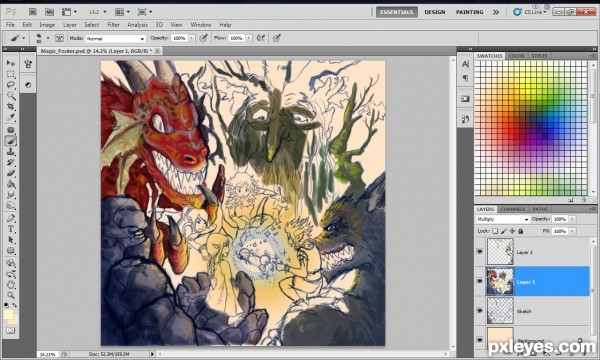Select the History Brush tool
600x360 pixels.
pyautogui.click(x=11, y=163)
